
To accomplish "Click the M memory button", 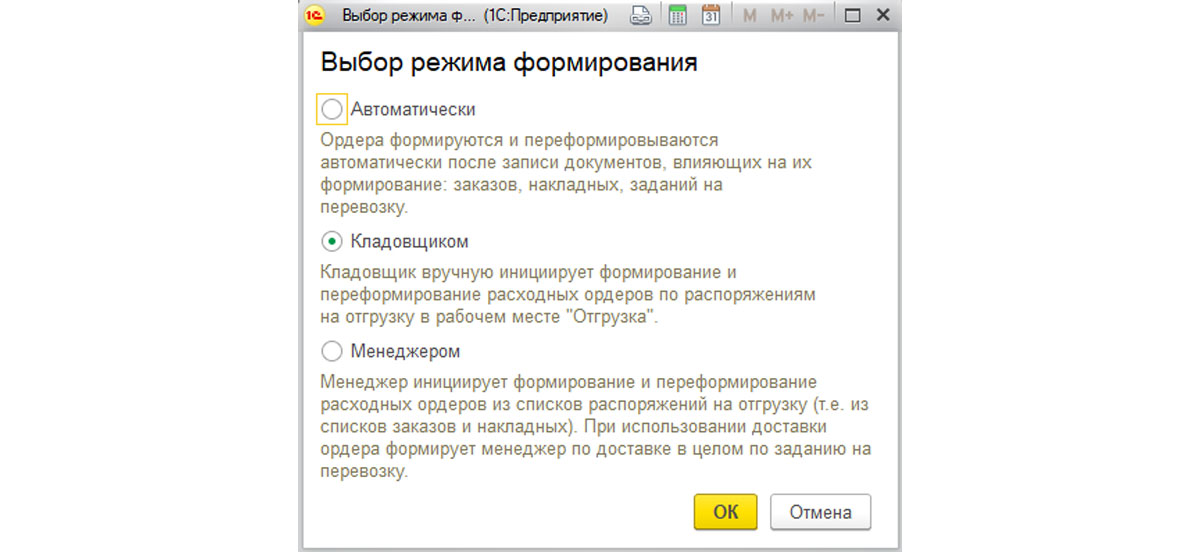I will [750, 16].
